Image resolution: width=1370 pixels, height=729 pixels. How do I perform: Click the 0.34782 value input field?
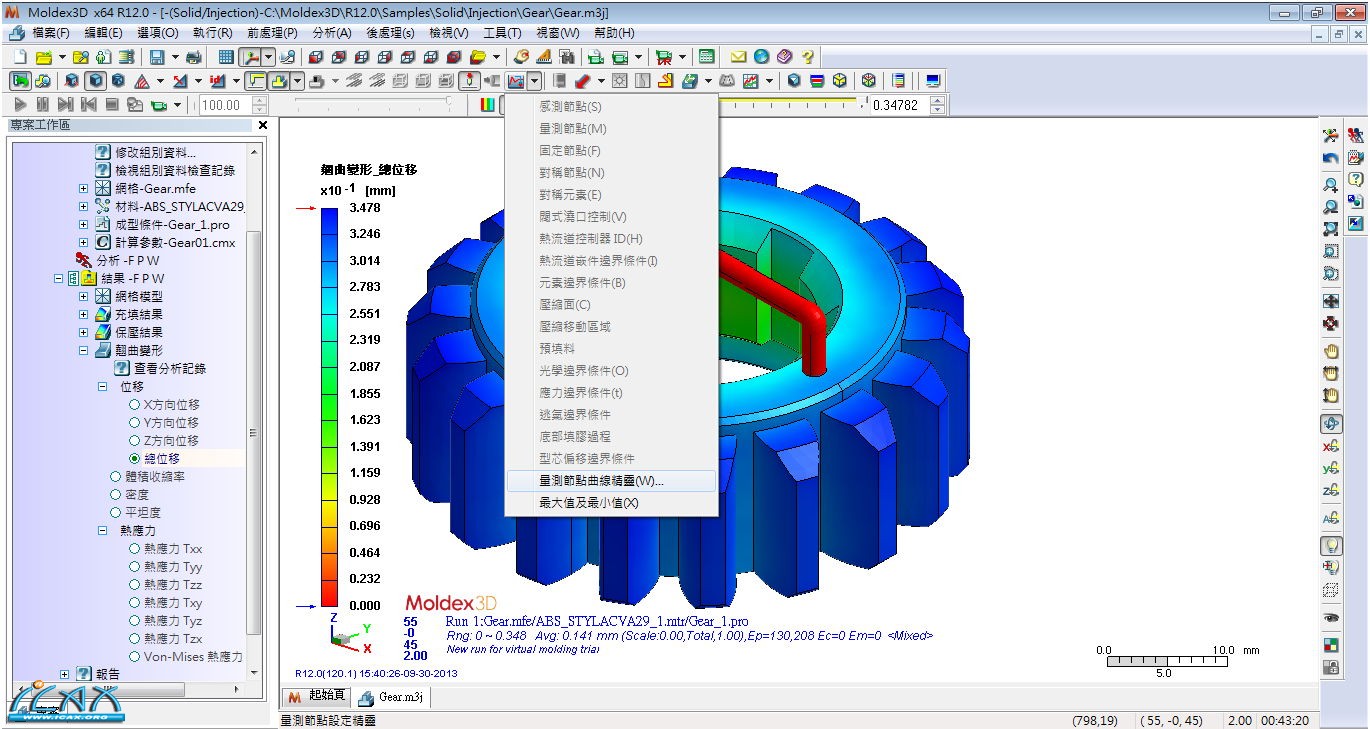pyautogui.click(x=896, y=105)
